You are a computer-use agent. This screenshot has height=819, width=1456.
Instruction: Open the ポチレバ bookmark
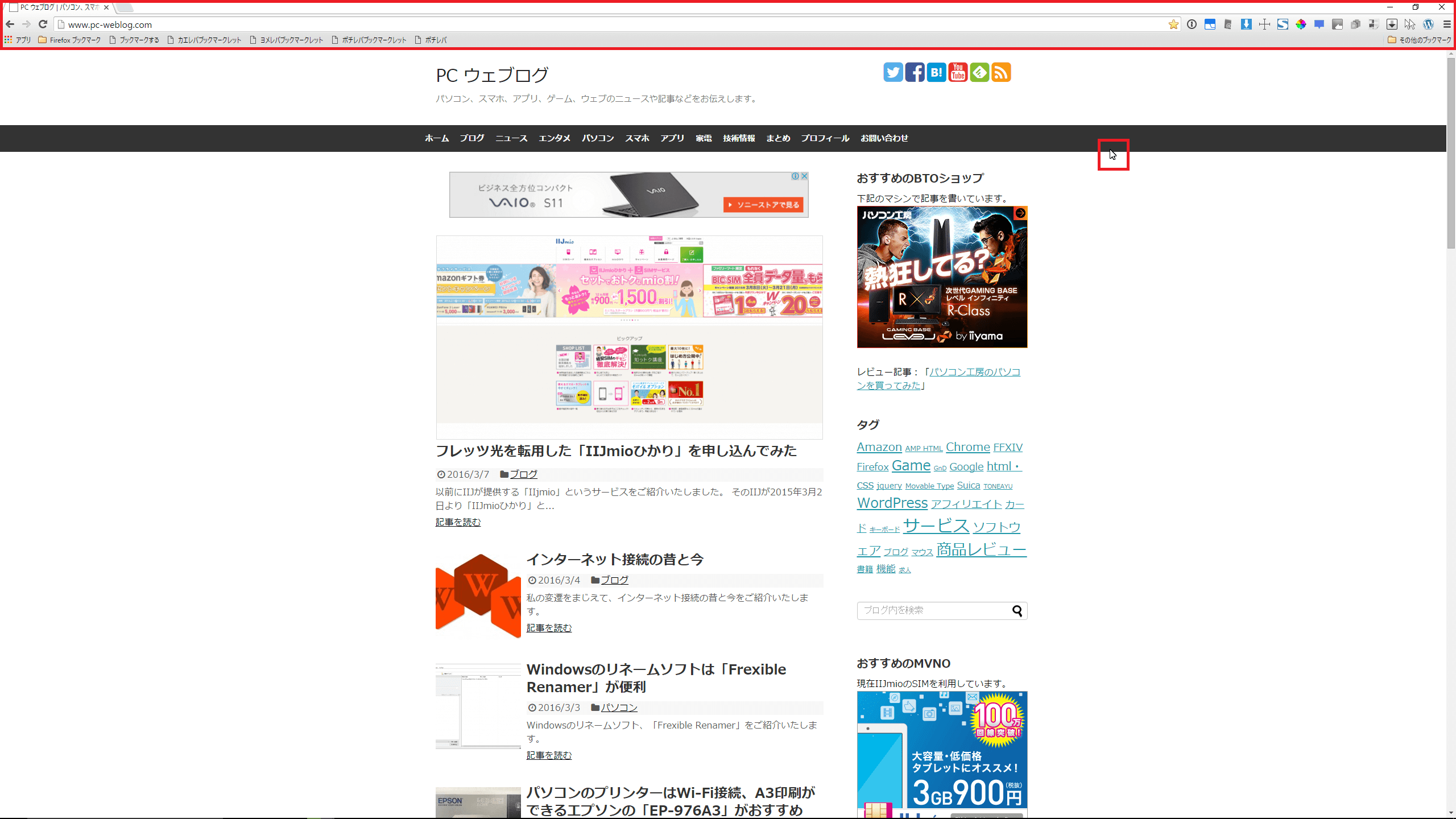(x=431, y=40)
